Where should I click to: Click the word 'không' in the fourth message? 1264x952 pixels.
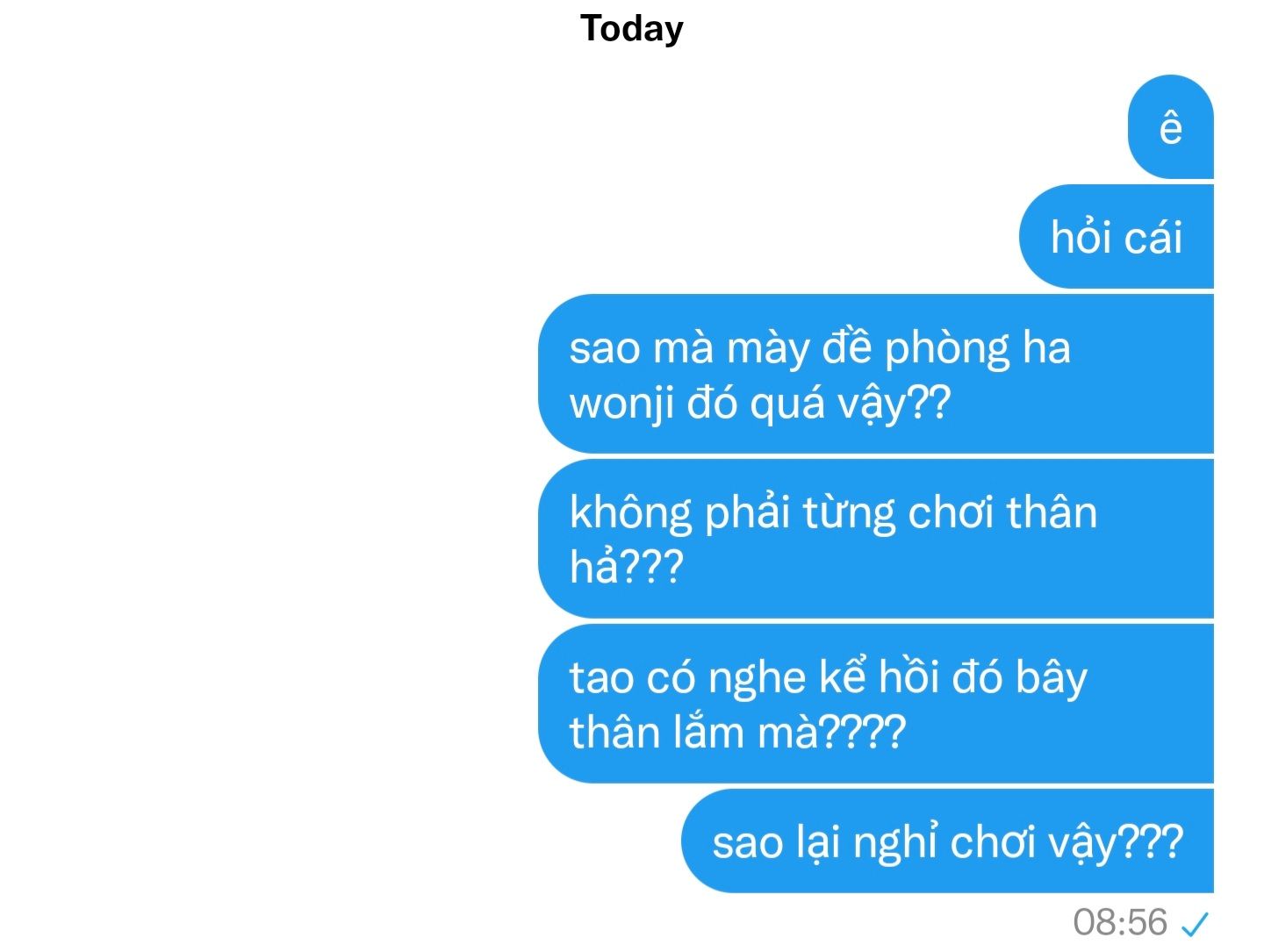[630, 514]
